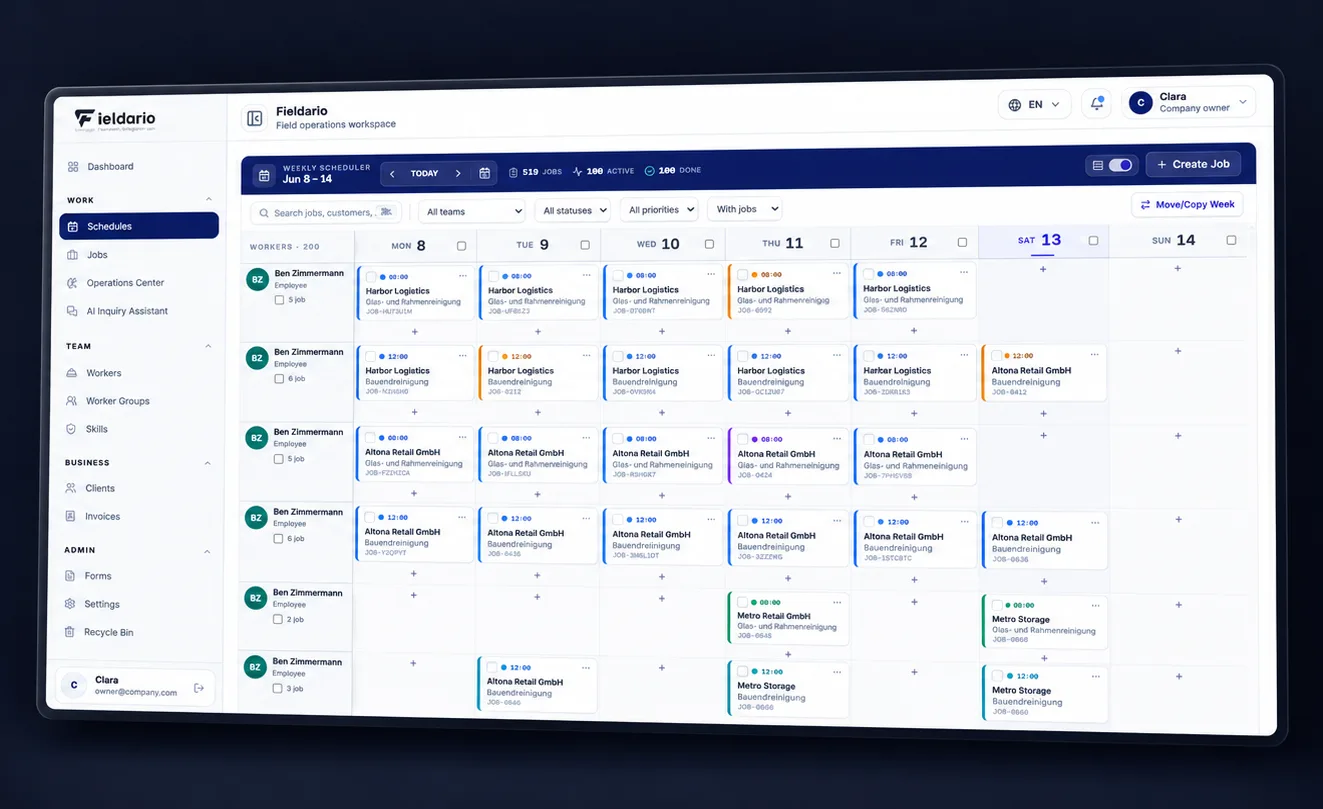Open Worker Groups sidebar icon

(x=71, y=400)
